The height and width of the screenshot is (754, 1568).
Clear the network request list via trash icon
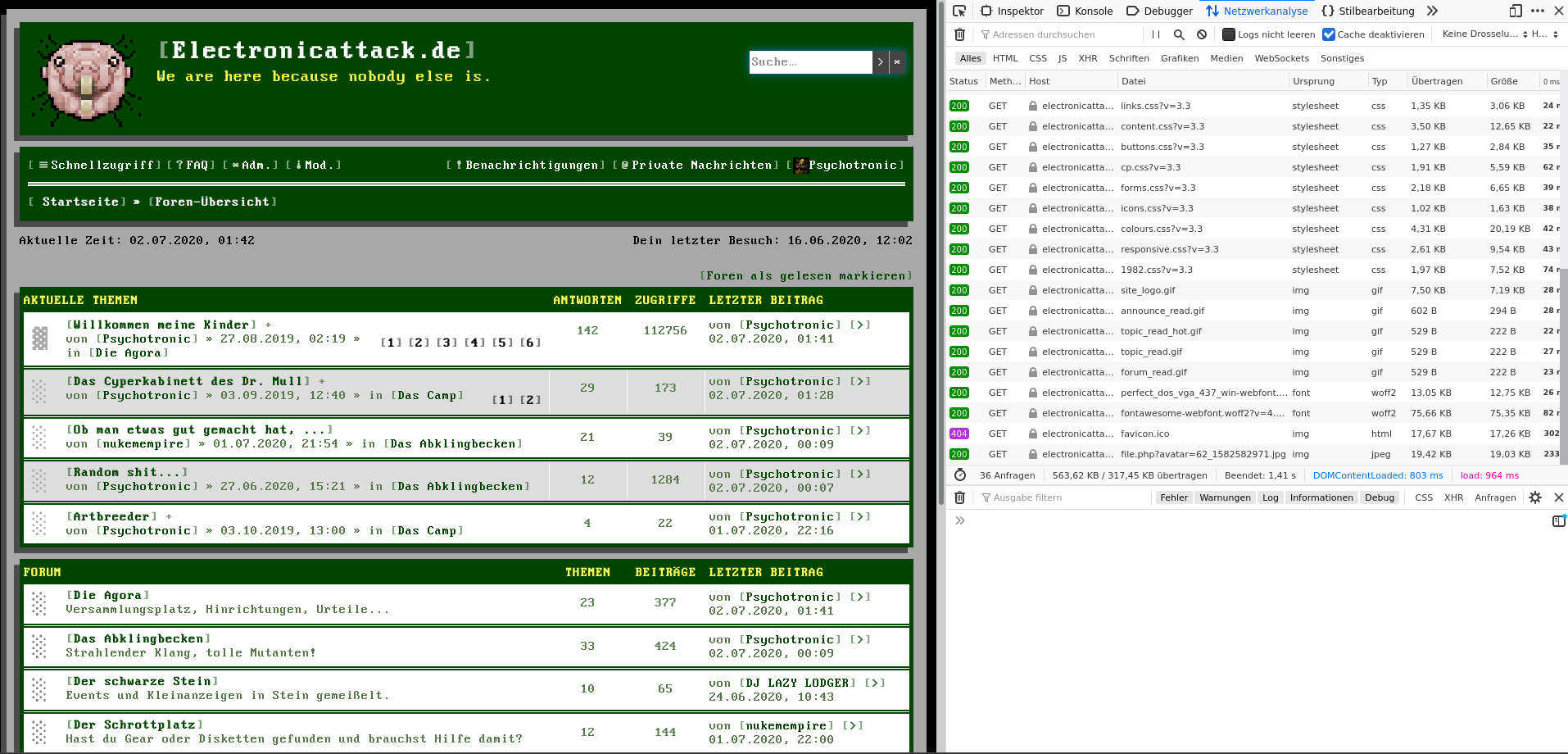click(x=959, y=34)
